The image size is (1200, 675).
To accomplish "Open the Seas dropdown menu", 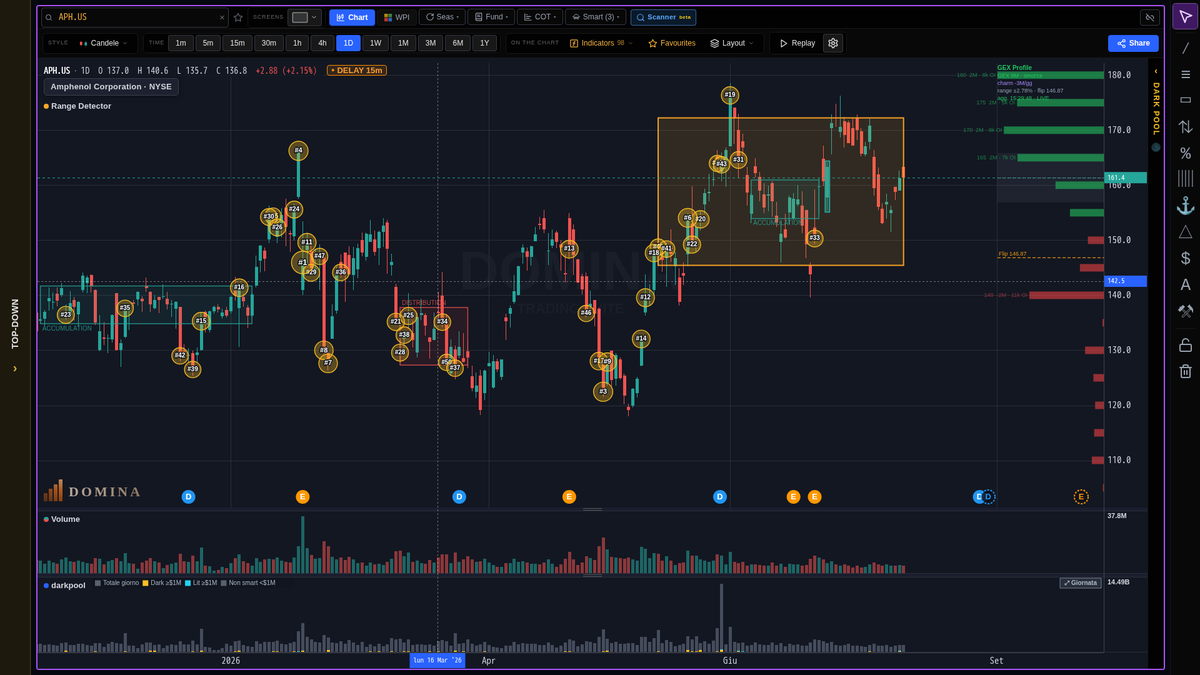I will [x=440, y=17].
